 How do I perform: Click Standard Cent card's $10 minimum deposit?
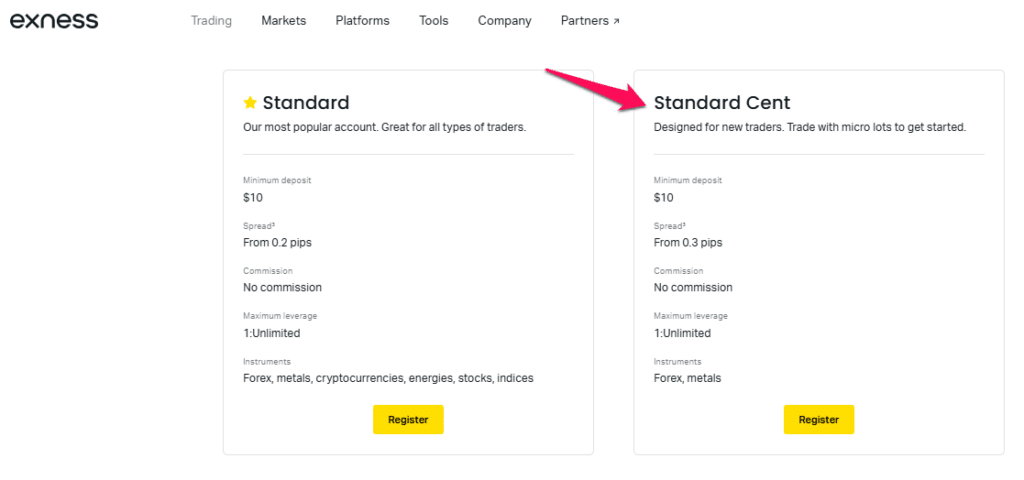coord(664,197)
